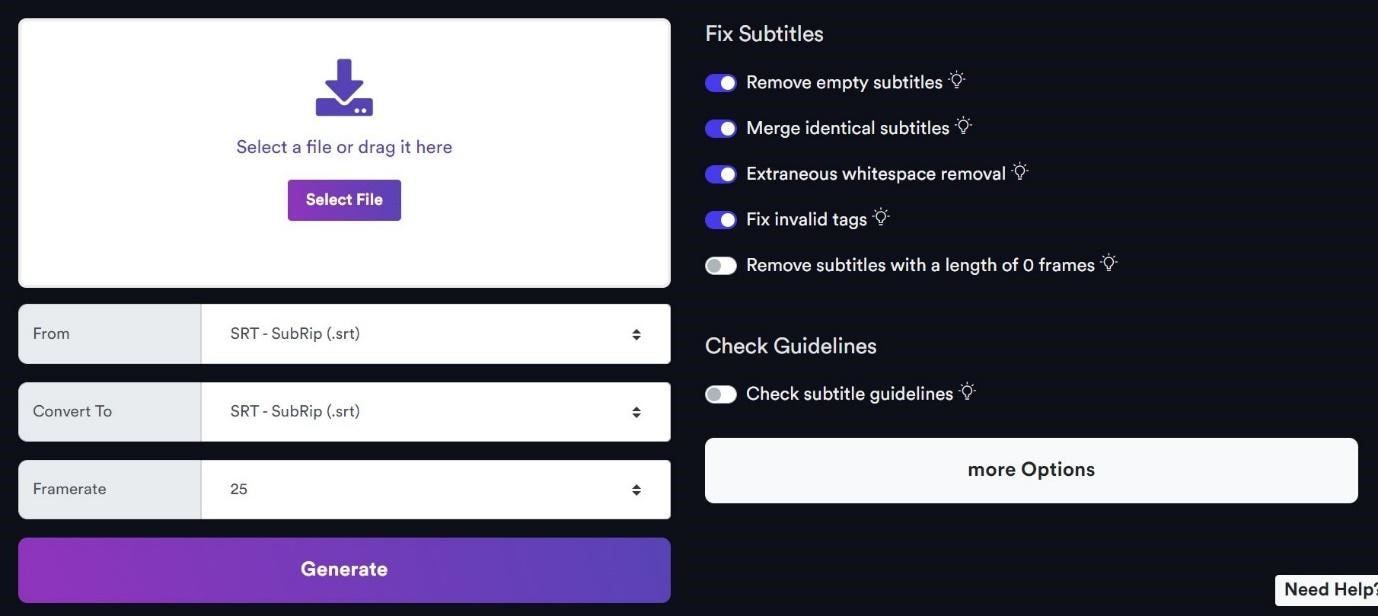Click lightbulb beside 0 frames length option
Viewport: 1378px width, 616px height.
1109,263
